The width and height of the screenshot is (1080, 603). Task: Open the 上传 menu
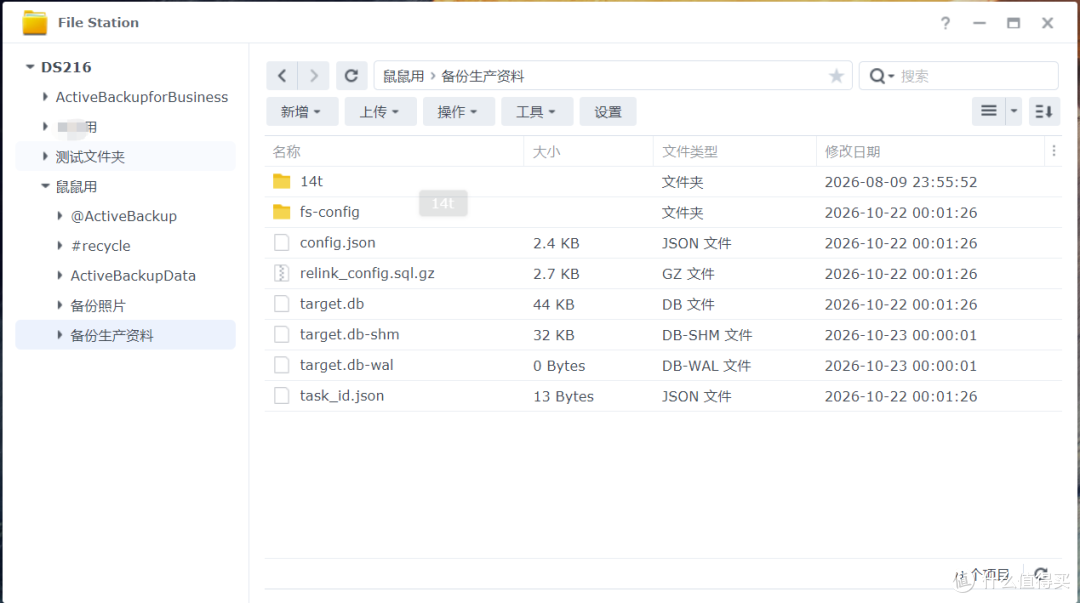(x=380, y=112)
